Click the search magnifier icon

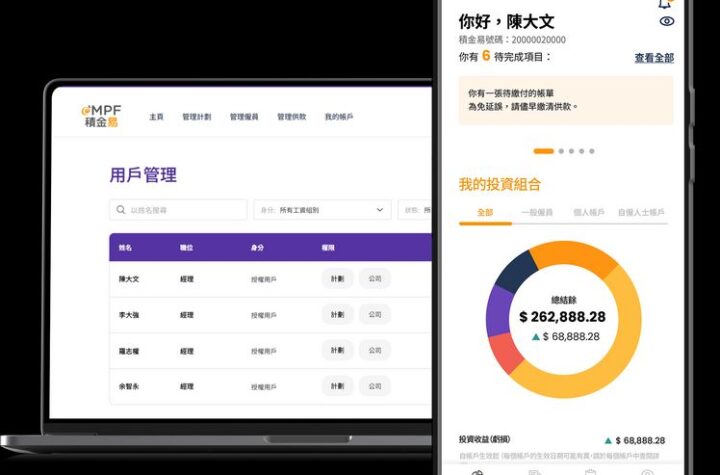(121, 210)
